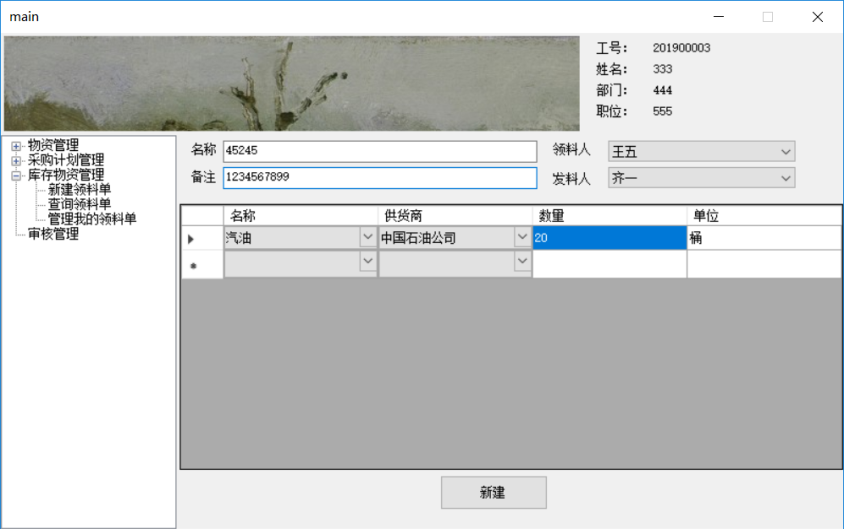The height and width of the screenshot is (529, 844).
Task: Minimize the main window
Action: (x=719, y=17)
